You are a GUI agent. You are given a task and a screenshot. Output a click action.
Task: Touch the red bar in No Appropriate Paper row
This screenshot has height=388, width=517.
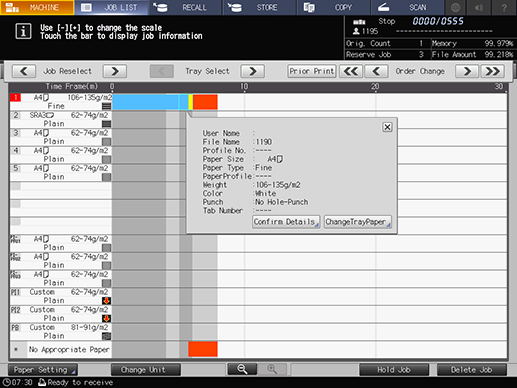coord(203,349)
